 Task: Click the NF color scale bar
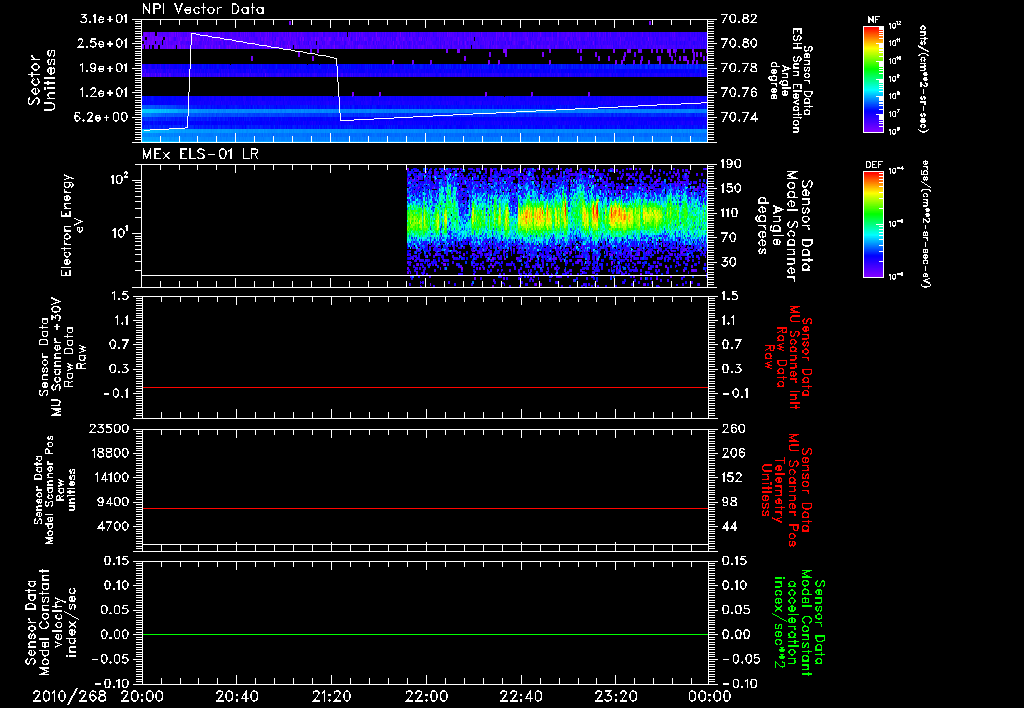point(873,79)
